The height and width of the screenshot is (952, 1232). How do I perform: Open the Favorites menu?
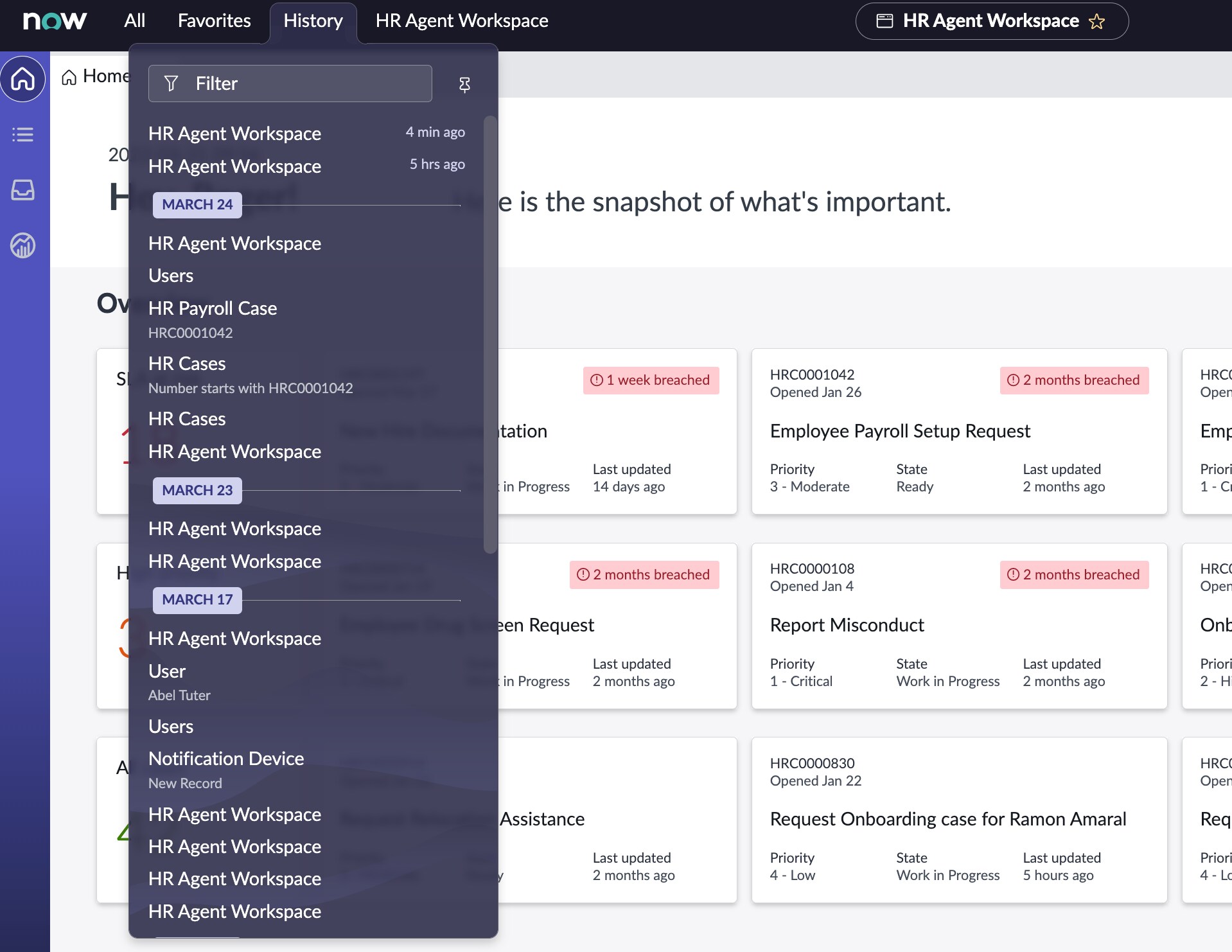[x=214, y=20]
